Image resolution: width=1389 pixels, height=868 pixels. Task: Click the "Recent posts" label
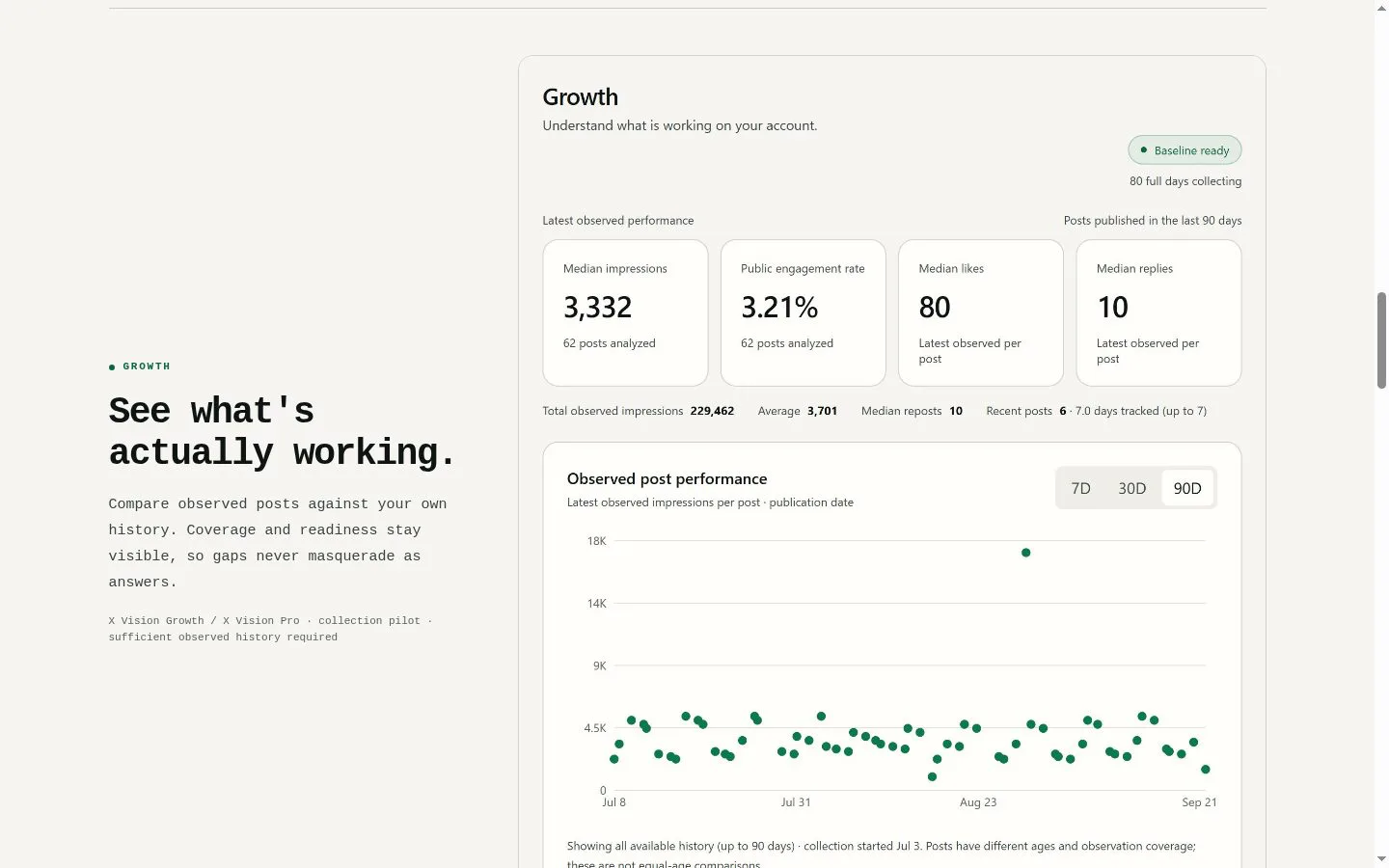click(x=1019, y=411)
